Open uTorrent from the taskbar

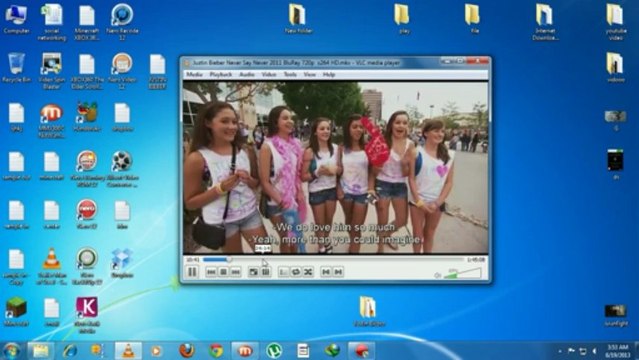(274, 351)
